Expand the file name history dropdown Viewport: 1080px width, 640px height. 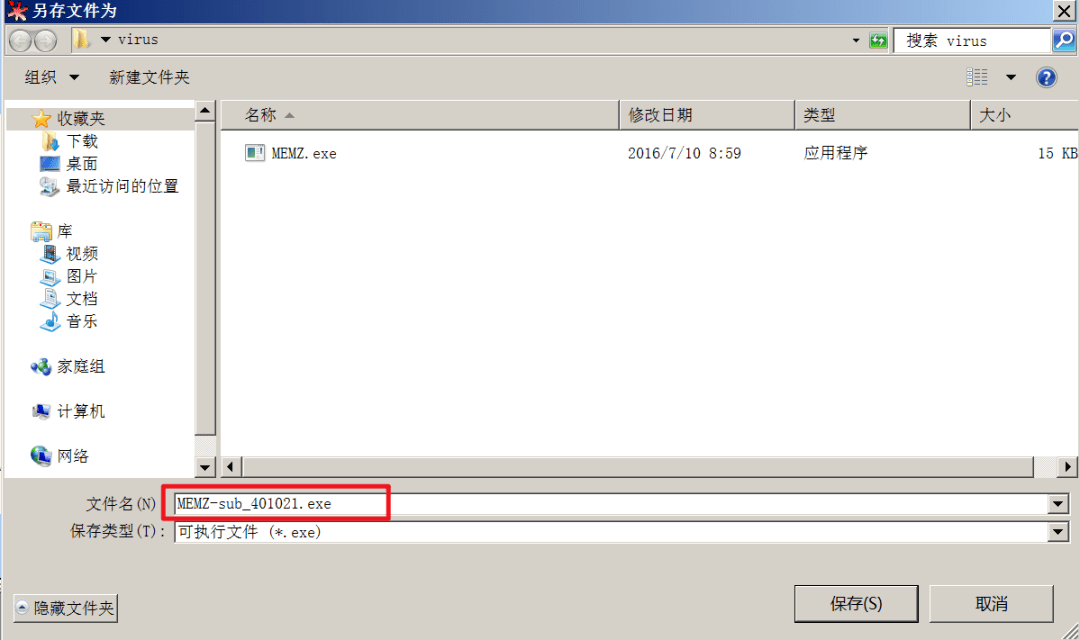[1058, 504]
